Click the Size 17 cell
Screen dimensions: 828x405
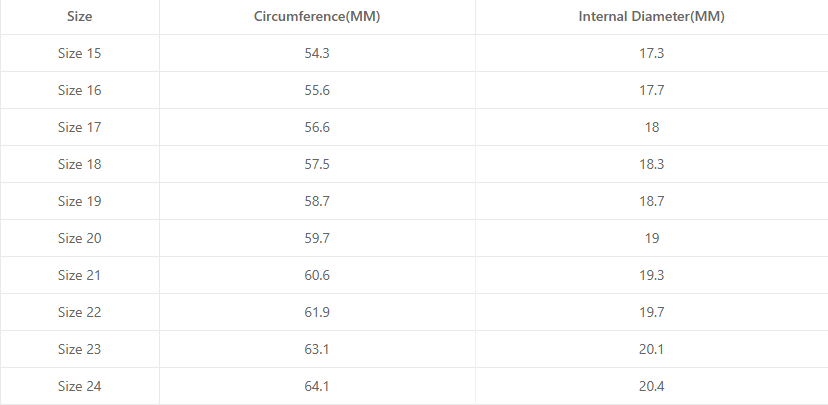pos(79,127)
